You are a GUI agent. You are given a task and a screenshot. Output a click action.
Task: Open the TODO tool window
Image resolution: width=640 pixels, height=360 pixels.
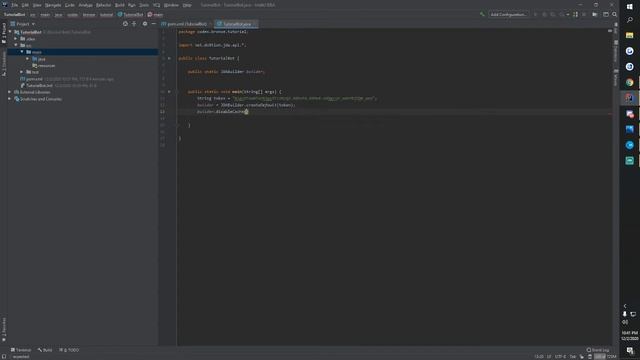pos(69,350)
